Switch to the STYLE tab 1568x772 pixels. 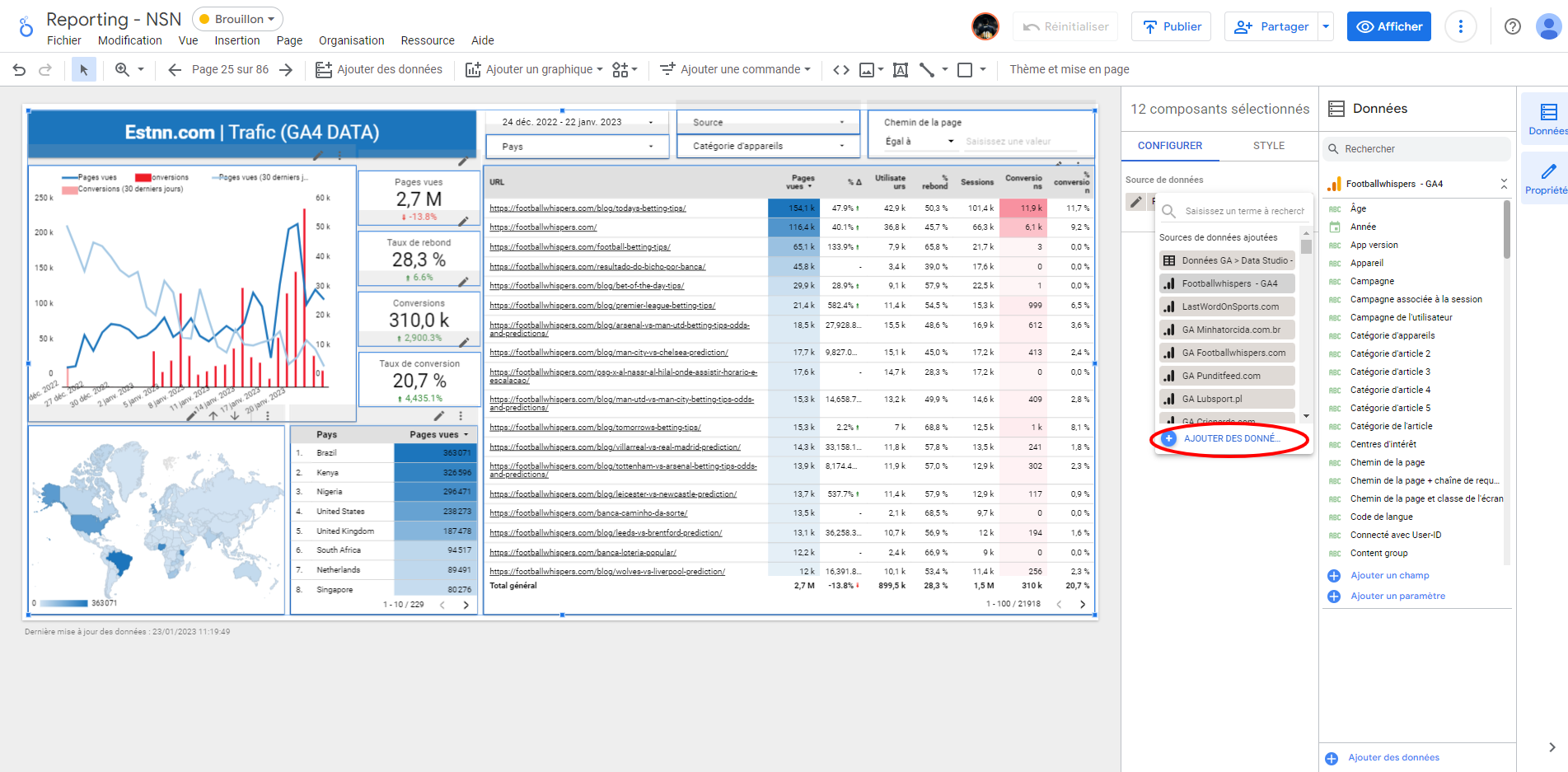point(1268,146)
